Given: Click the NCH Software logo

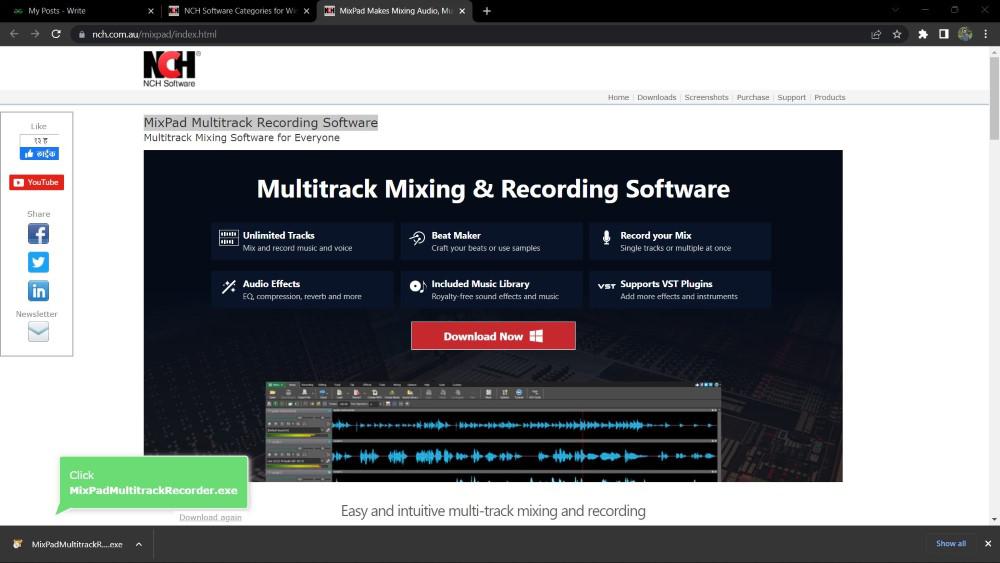Looking at the screenshot, I should click(x=171, y=69).
